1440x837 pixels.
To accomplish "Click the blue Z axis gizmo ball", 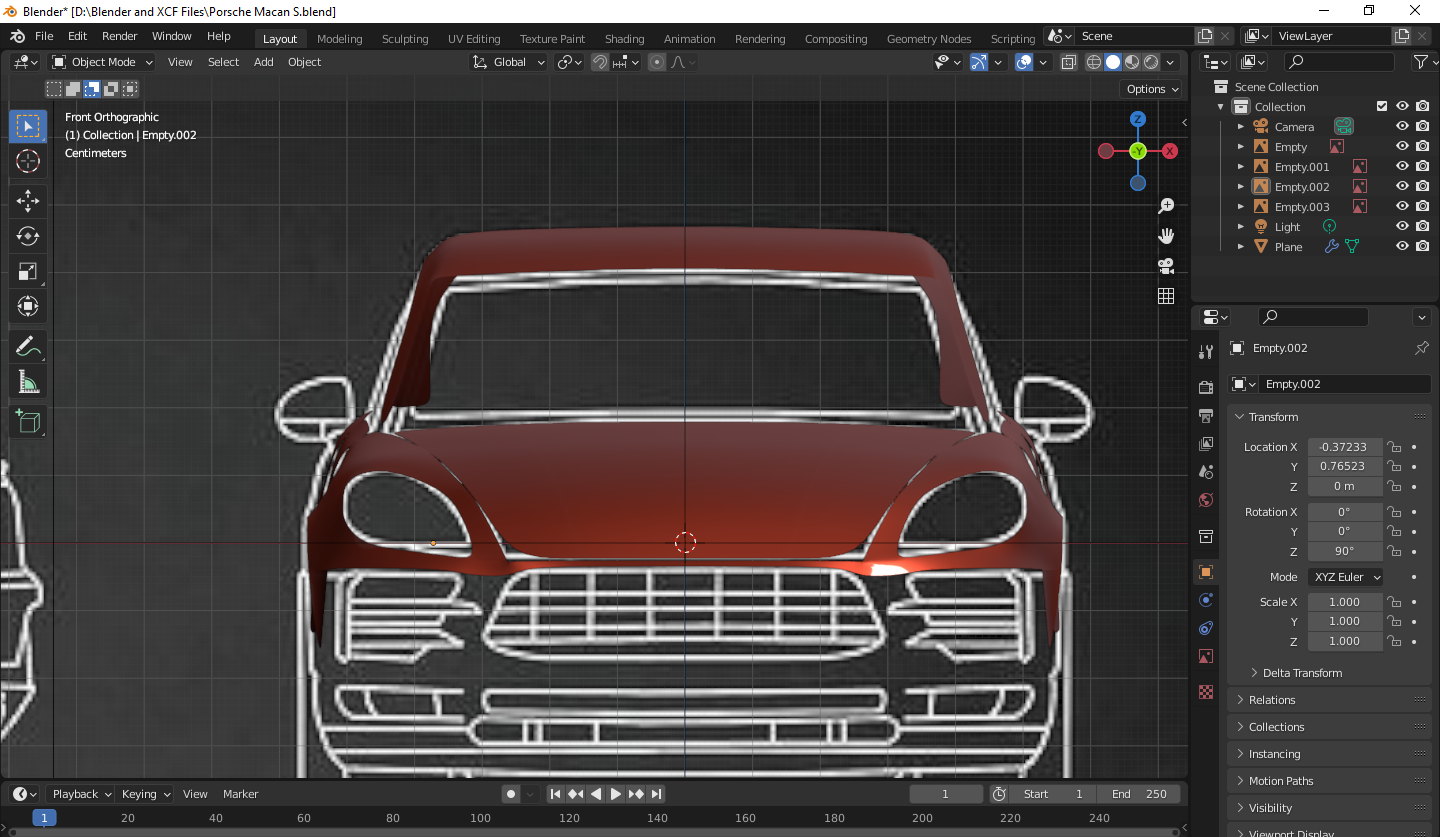I will pyautogui.click(x=1138, y=119).
